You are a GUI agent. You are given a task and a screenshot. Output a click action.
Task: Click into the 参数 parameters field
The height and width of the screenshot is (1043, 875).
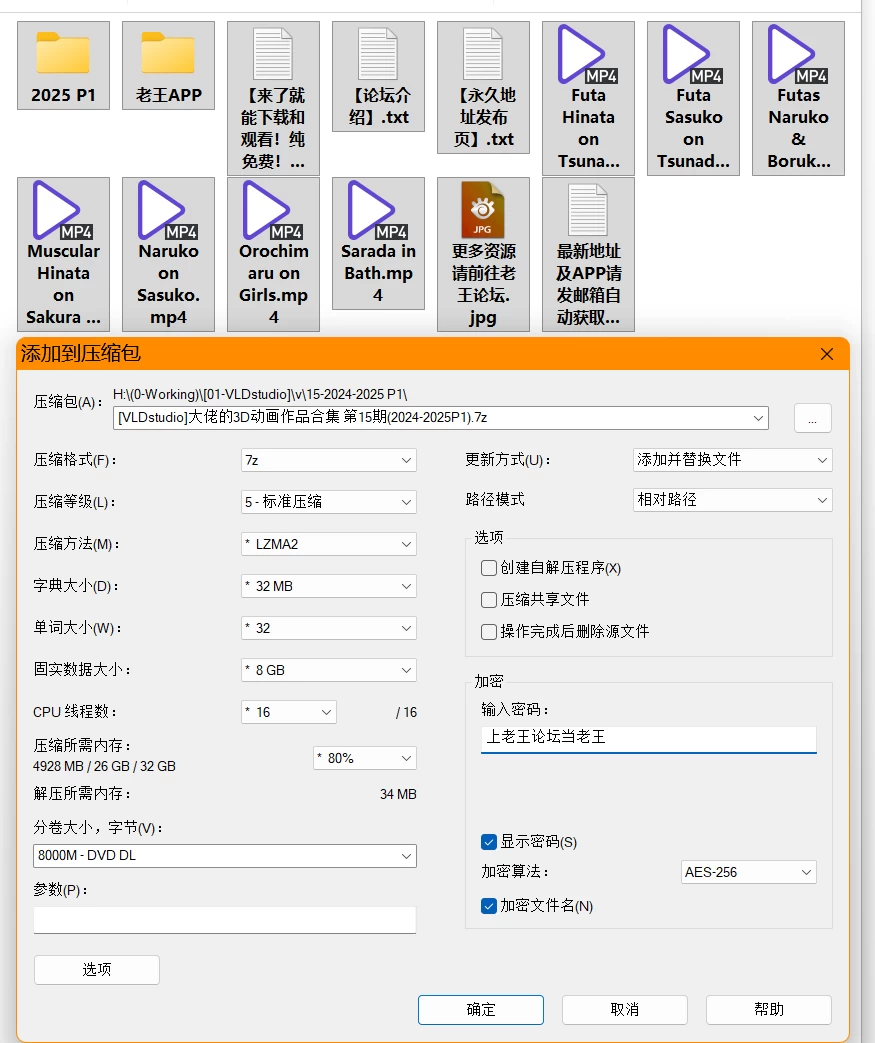click(225, 920)
